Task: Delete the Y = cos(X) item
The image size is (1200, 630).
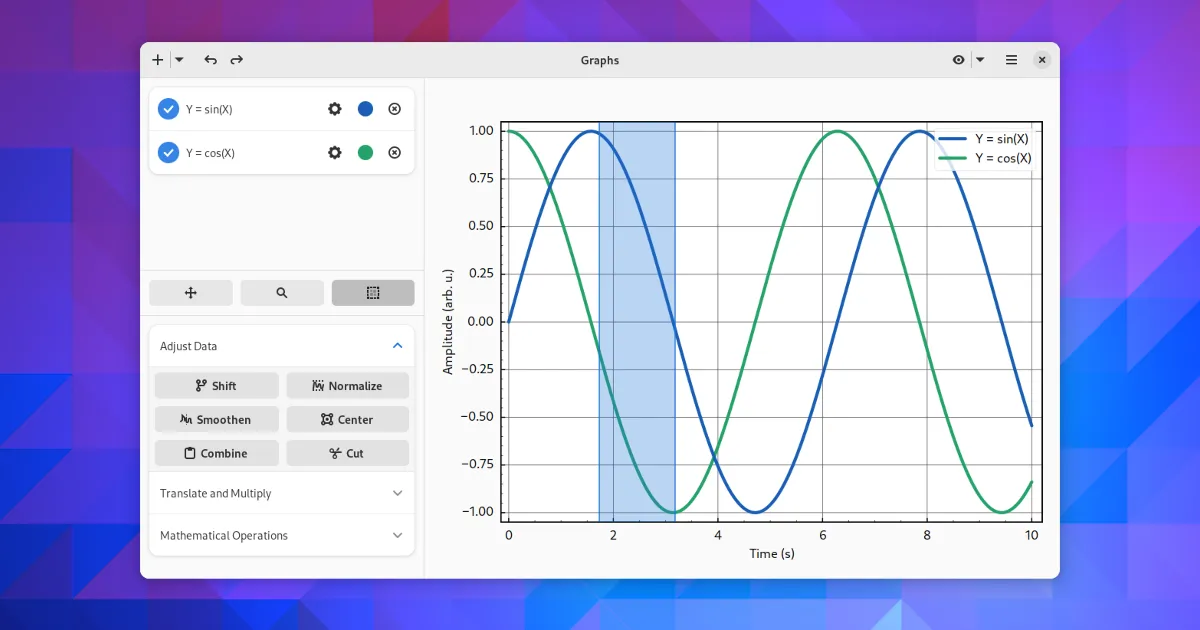Action: coord(394,153)
